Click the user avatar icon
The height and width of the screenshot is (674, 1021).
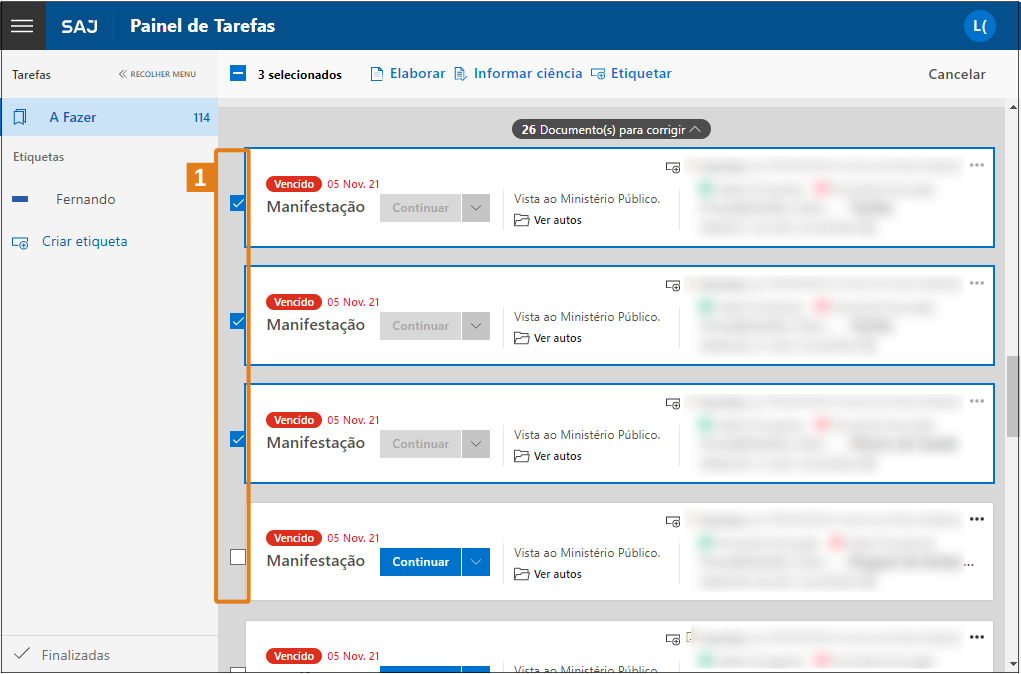[x=979, y=26]
